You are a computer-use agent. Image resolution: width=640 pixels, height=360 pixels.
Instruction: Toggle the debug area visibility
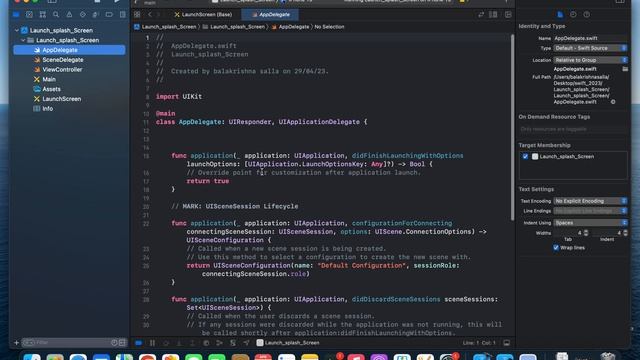pos(507,343)
